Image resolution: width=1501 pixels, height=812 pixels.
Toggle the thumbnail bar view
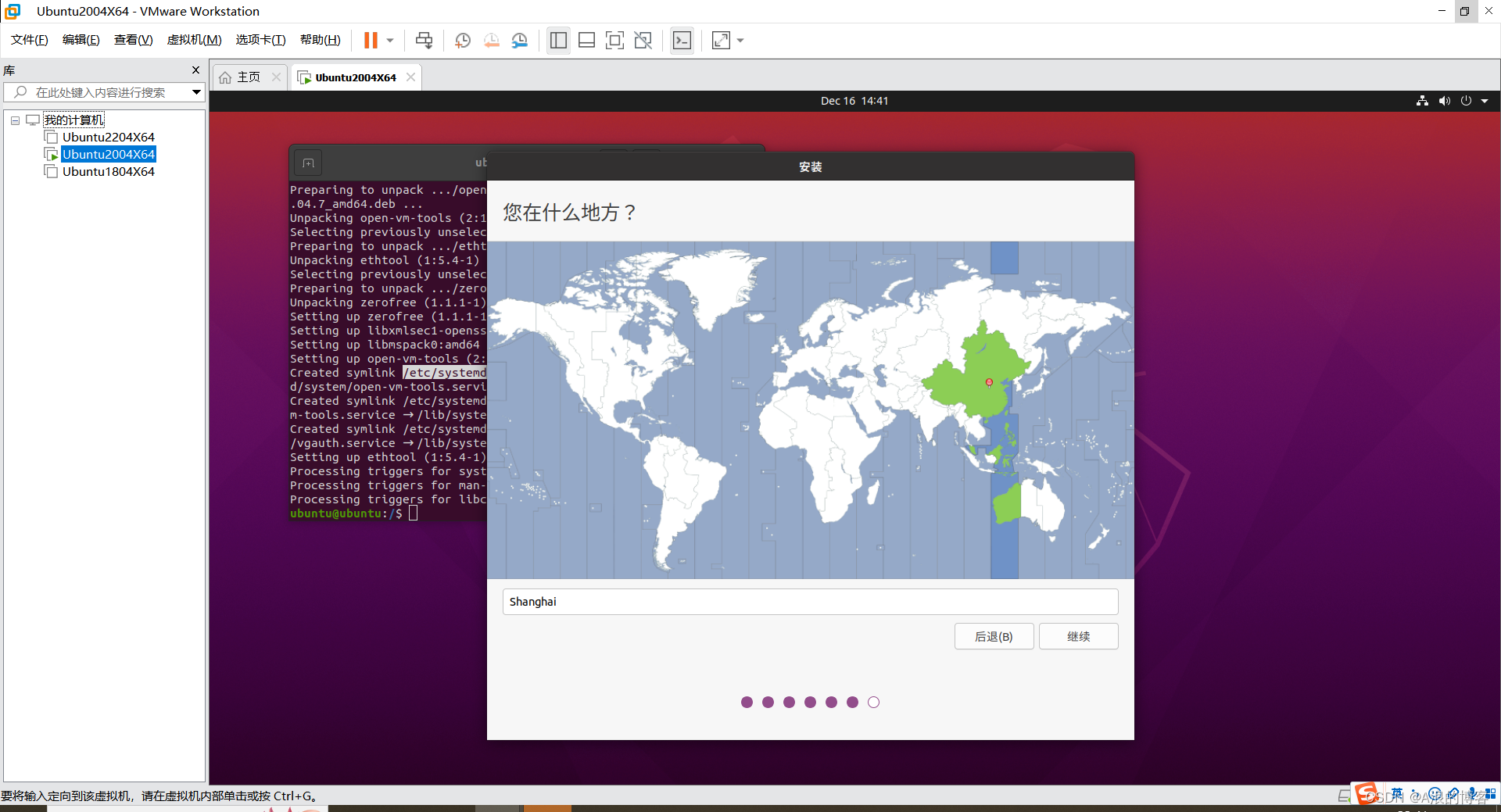[586, 40]
